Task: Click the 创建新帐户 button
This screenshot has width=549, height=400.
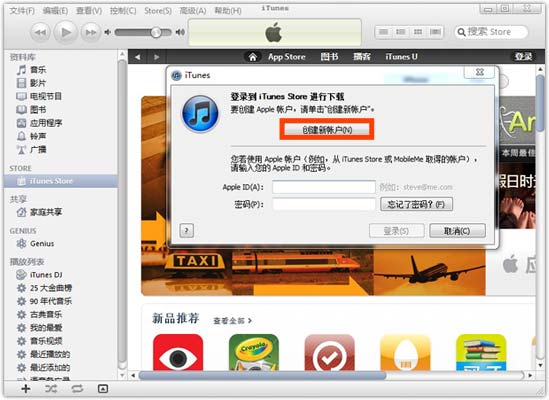Action: pyautogui.click(x=327, y=130)
